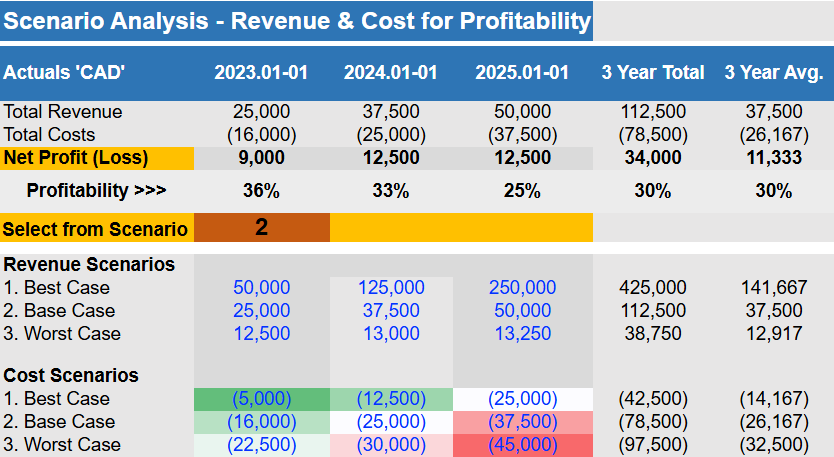Edit the Best Case revenue 250,000 cell
Image resolution: width=834 pixels, height=457 pixels.
pos(522,288)
